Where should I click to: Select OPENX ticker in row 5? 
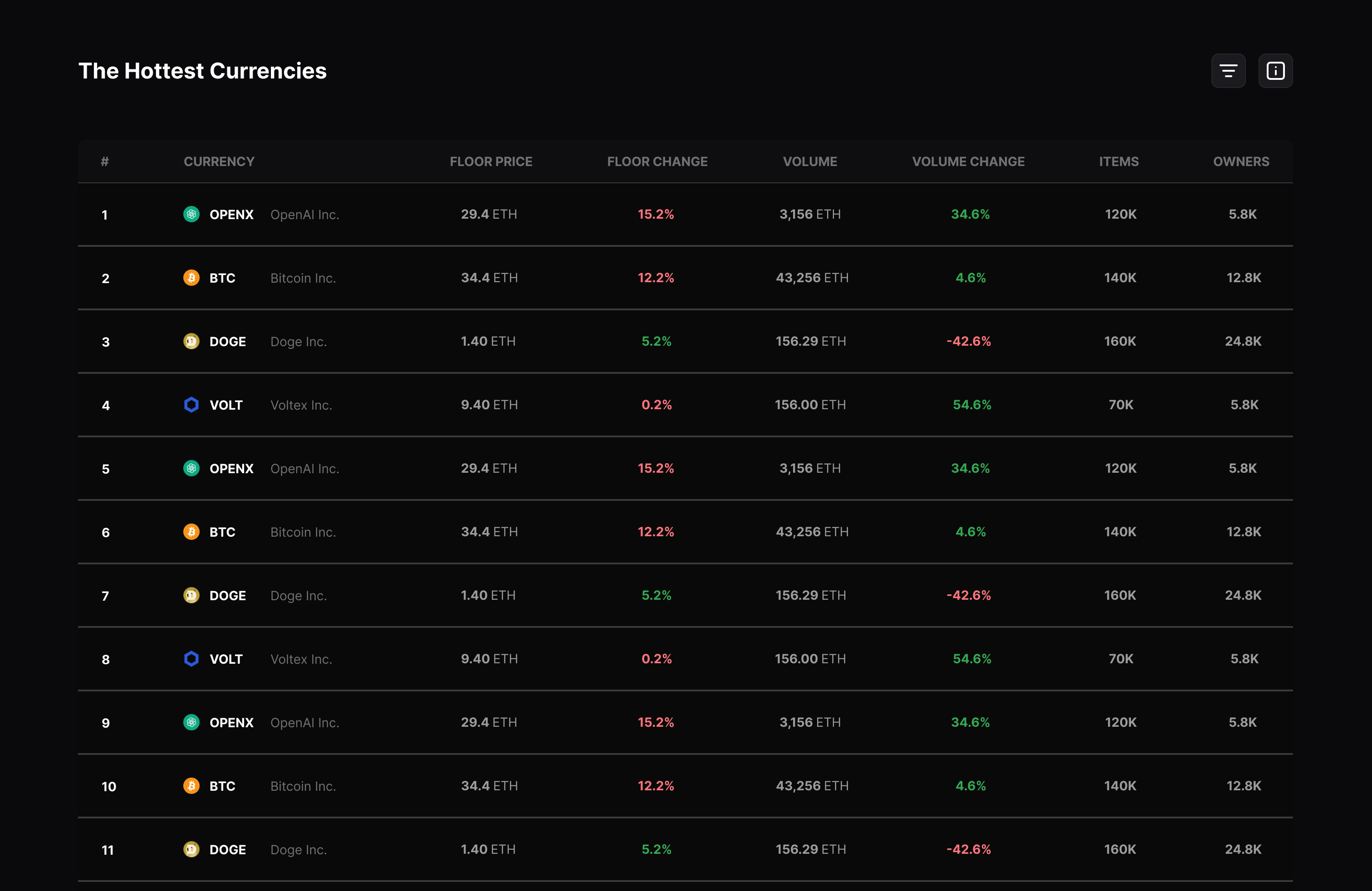[232, 469]
